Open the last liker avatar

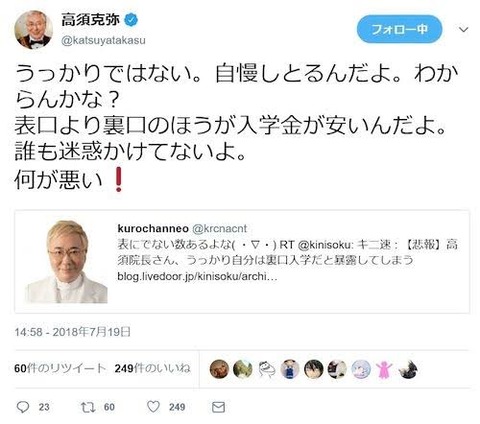408,369
